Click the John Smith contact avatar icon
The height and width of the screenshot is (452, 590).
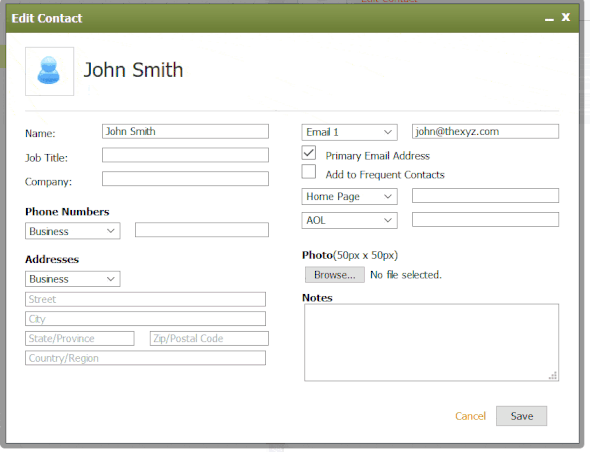(49, 71)
